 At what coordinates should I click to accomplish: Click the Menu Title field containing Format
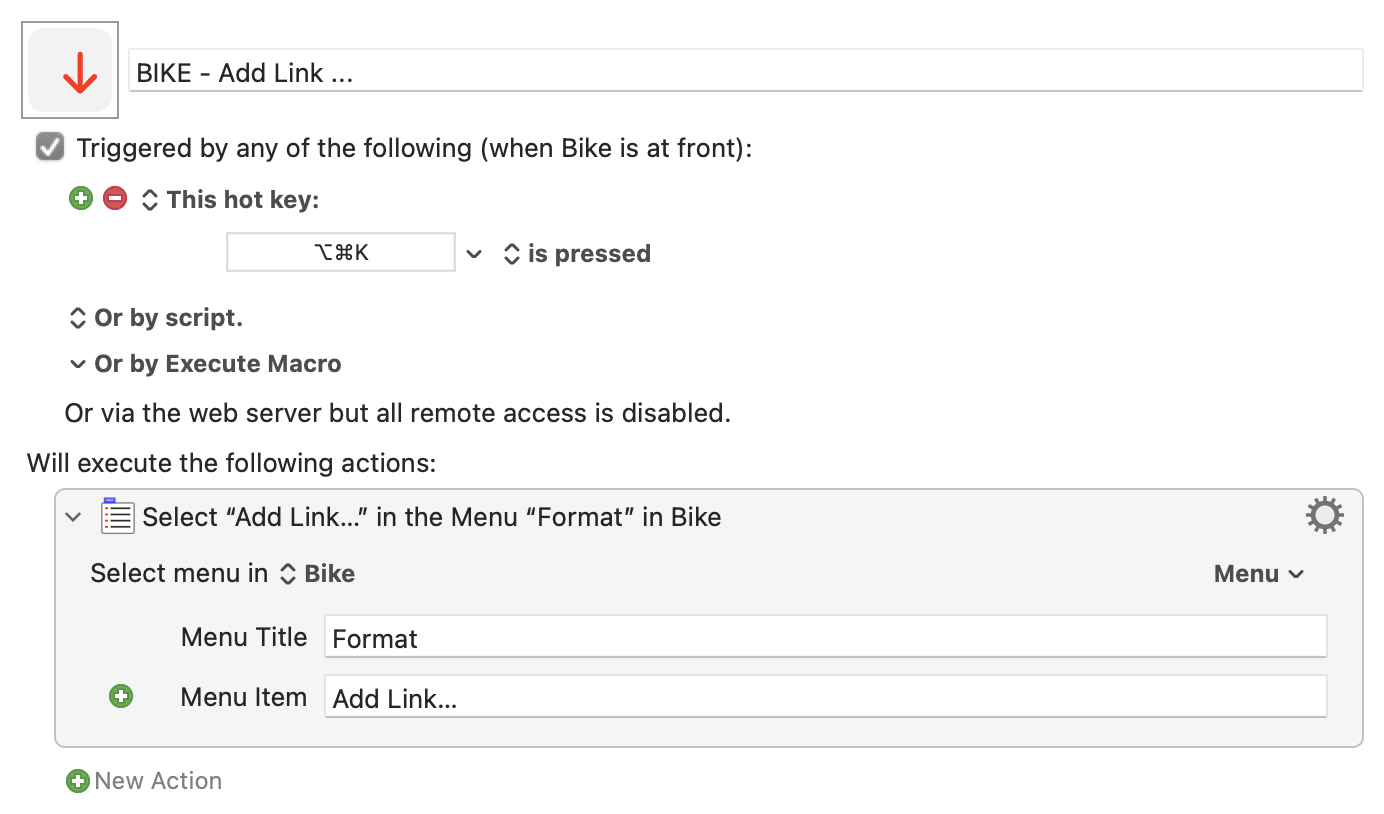click(x=826, y=636)
